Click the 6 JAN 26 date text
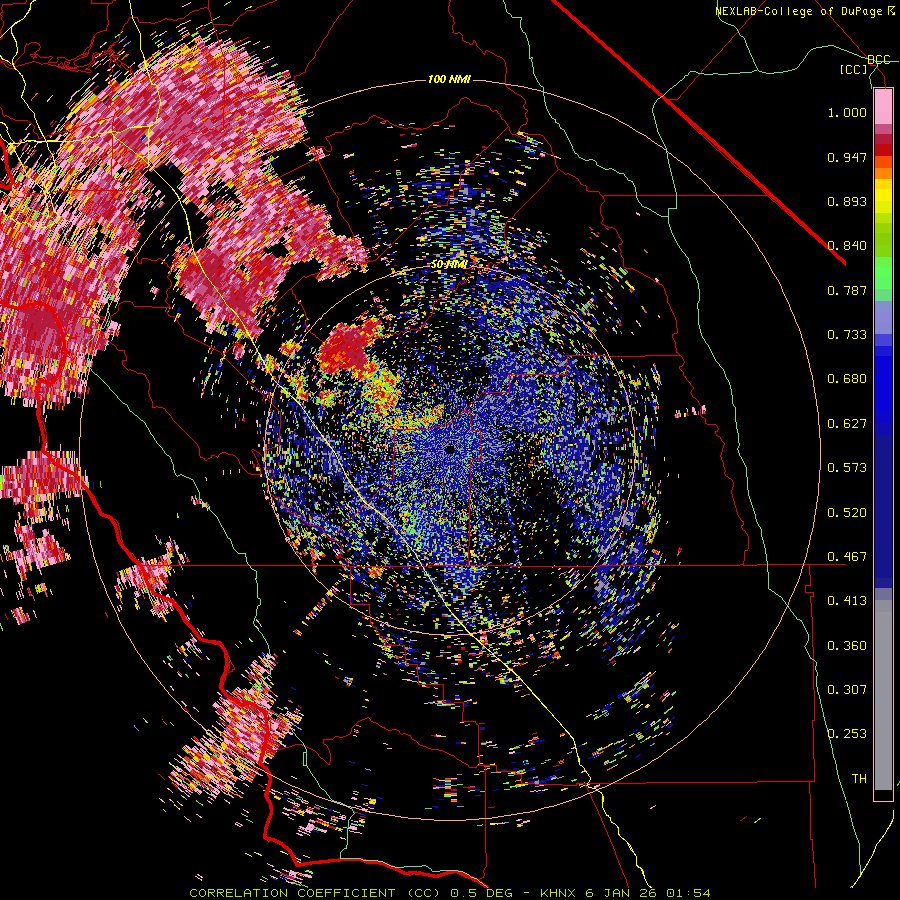The width and height of the screenshot is (900, 900). click(x=620, y=893)
